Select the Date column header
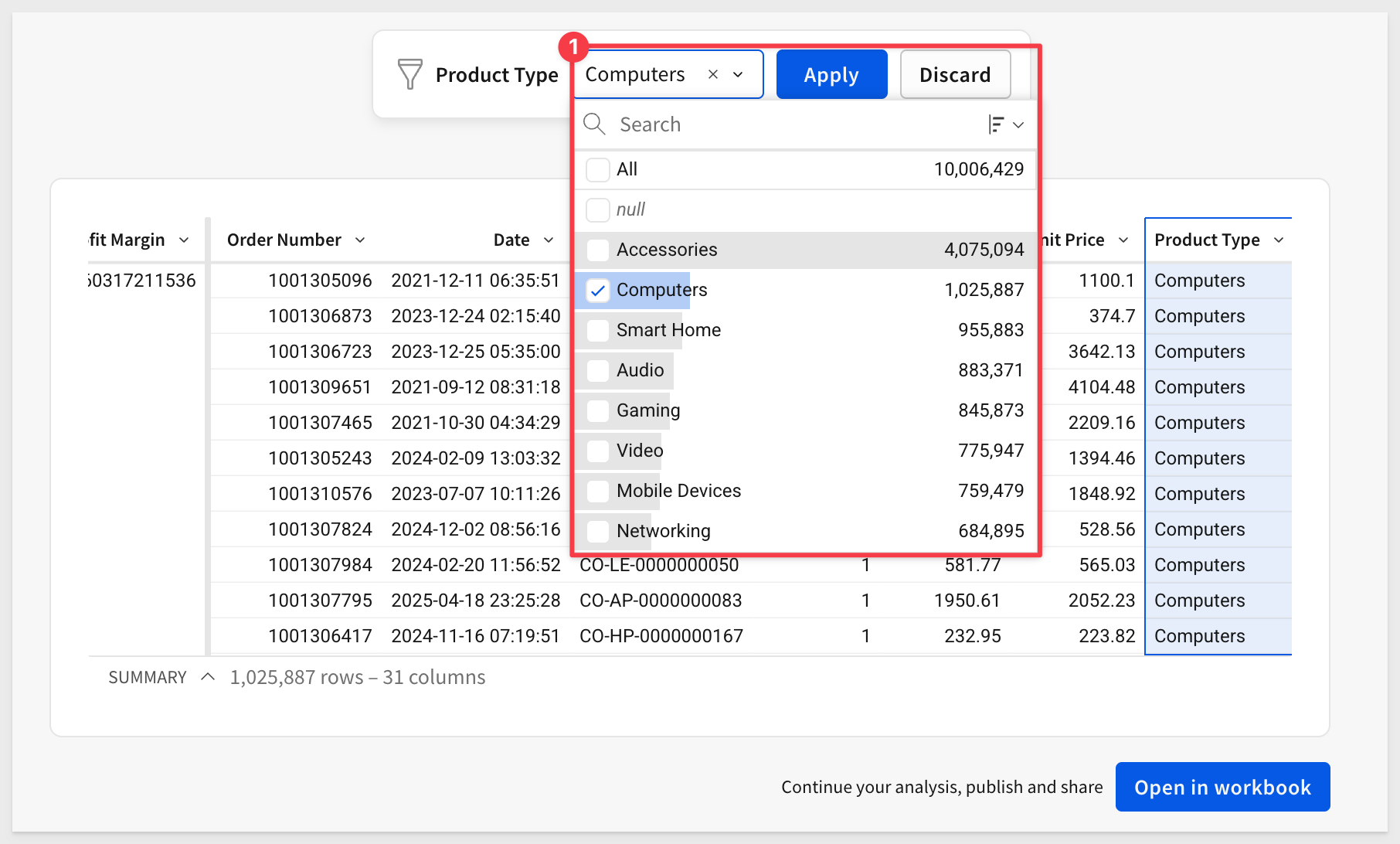The width and height of the screenshot is (1400, 844). (511, 240)
